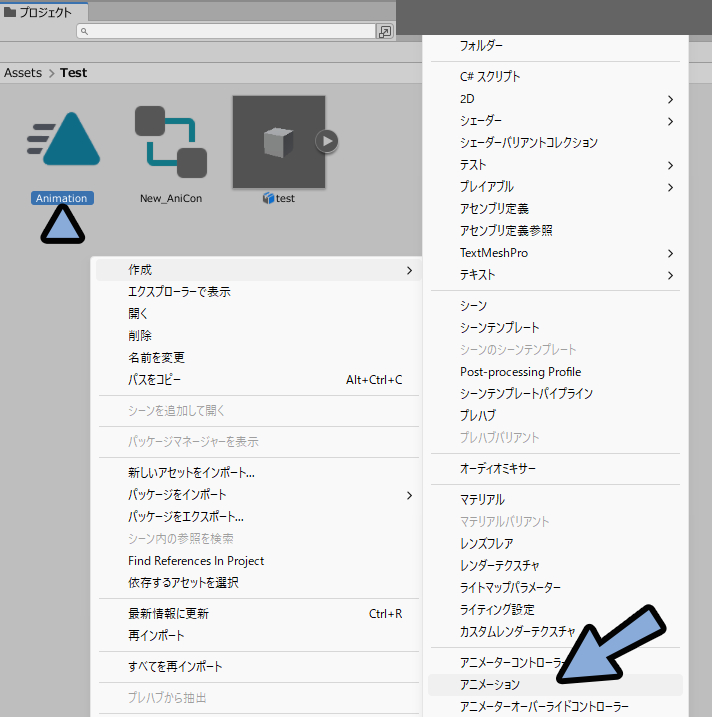Image resolution: width=712 pixels, height=717 pixels.
Task: Select the test model thumbnail
Action: click(x=279, y=142)
